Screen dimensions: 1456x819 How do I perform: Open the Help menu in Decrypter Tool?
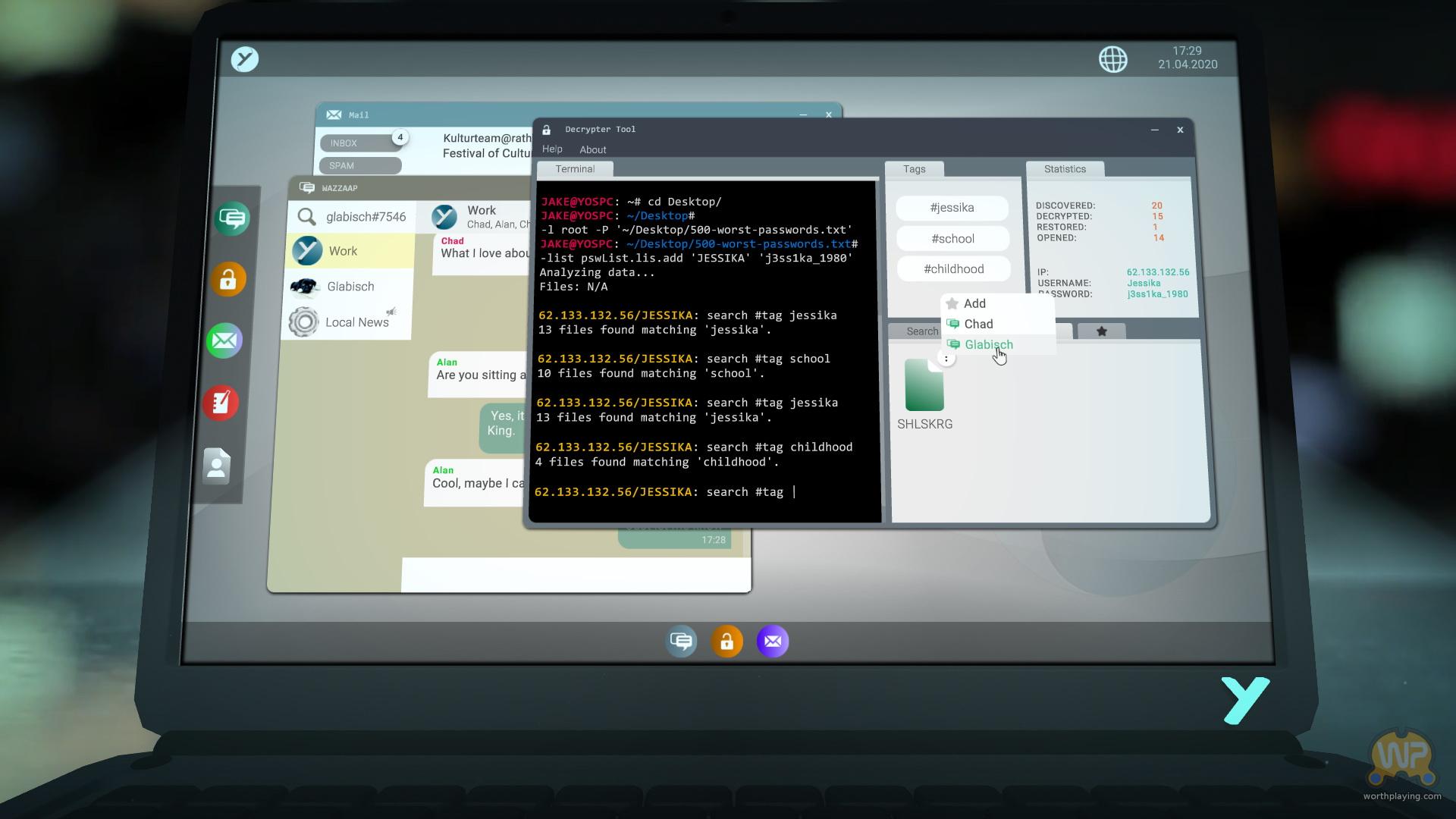pos(552,149)
